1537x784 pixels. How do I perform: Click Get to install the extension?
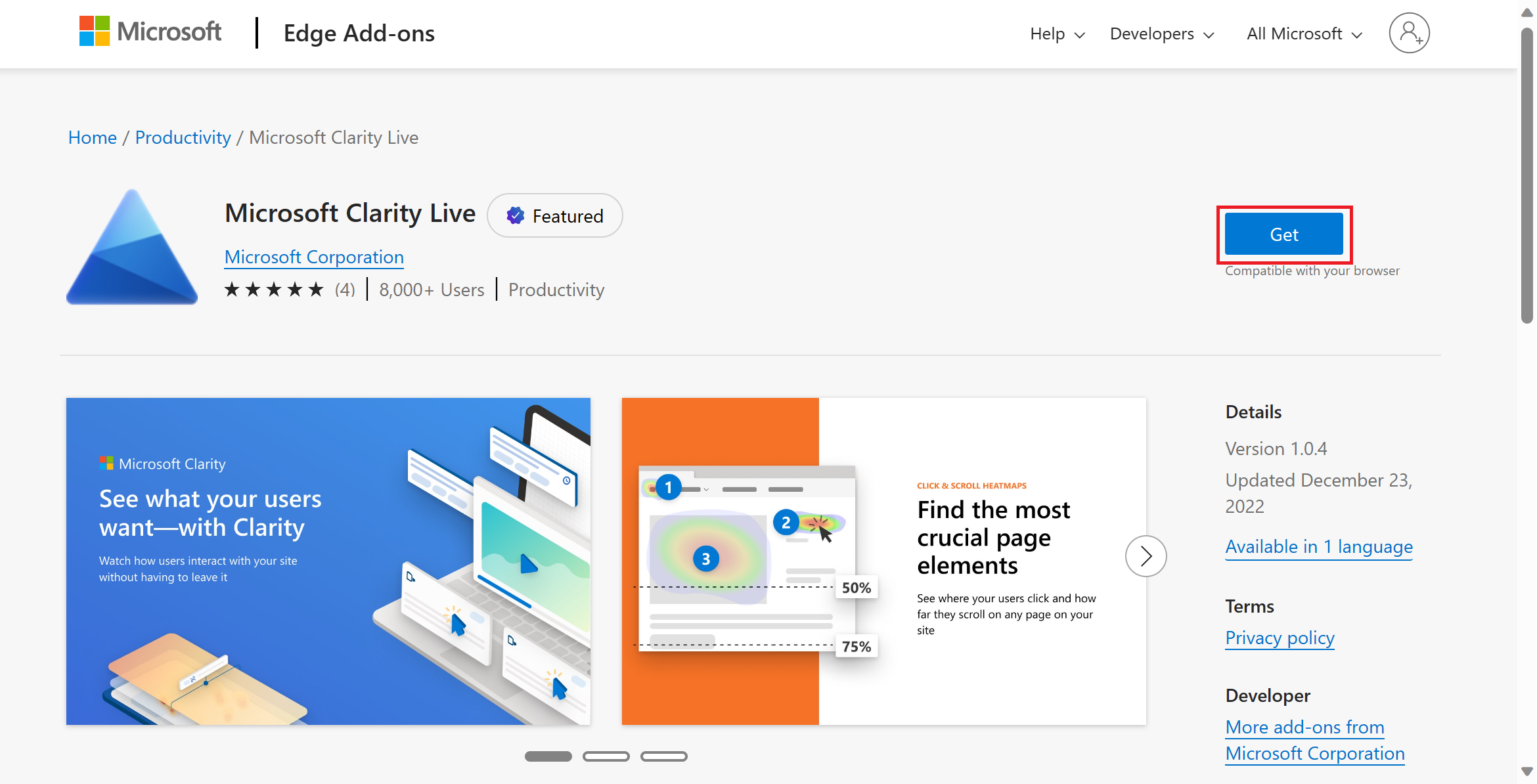tap(1284, 234)
